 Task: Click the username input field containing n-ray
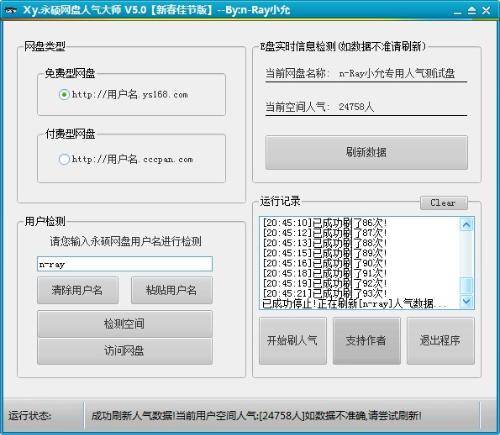(x=125, y=264)
